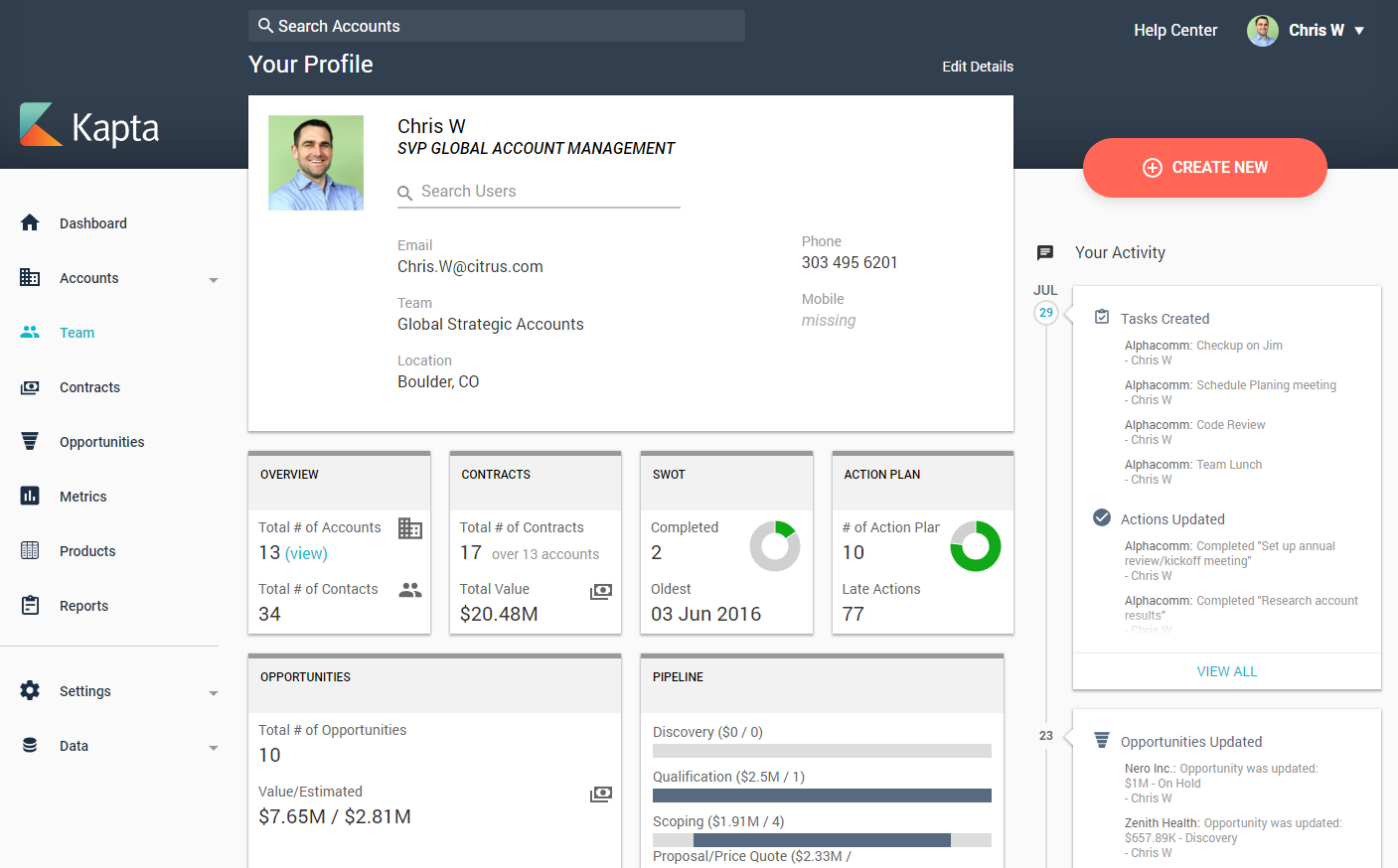The width and height of the screenshot is (1398, 868).
Task: Click VIEW ALL in the activity card
Action: click(x=1227, y=671)
